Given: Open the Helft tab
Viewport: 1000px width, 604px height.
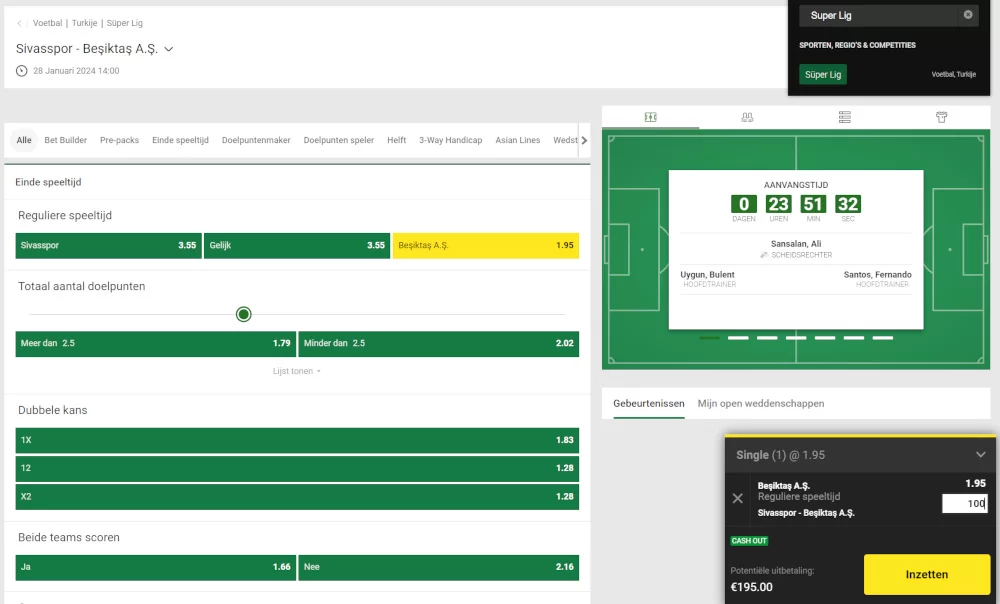Looking at the screenshot, I should [x=396, y=140].
